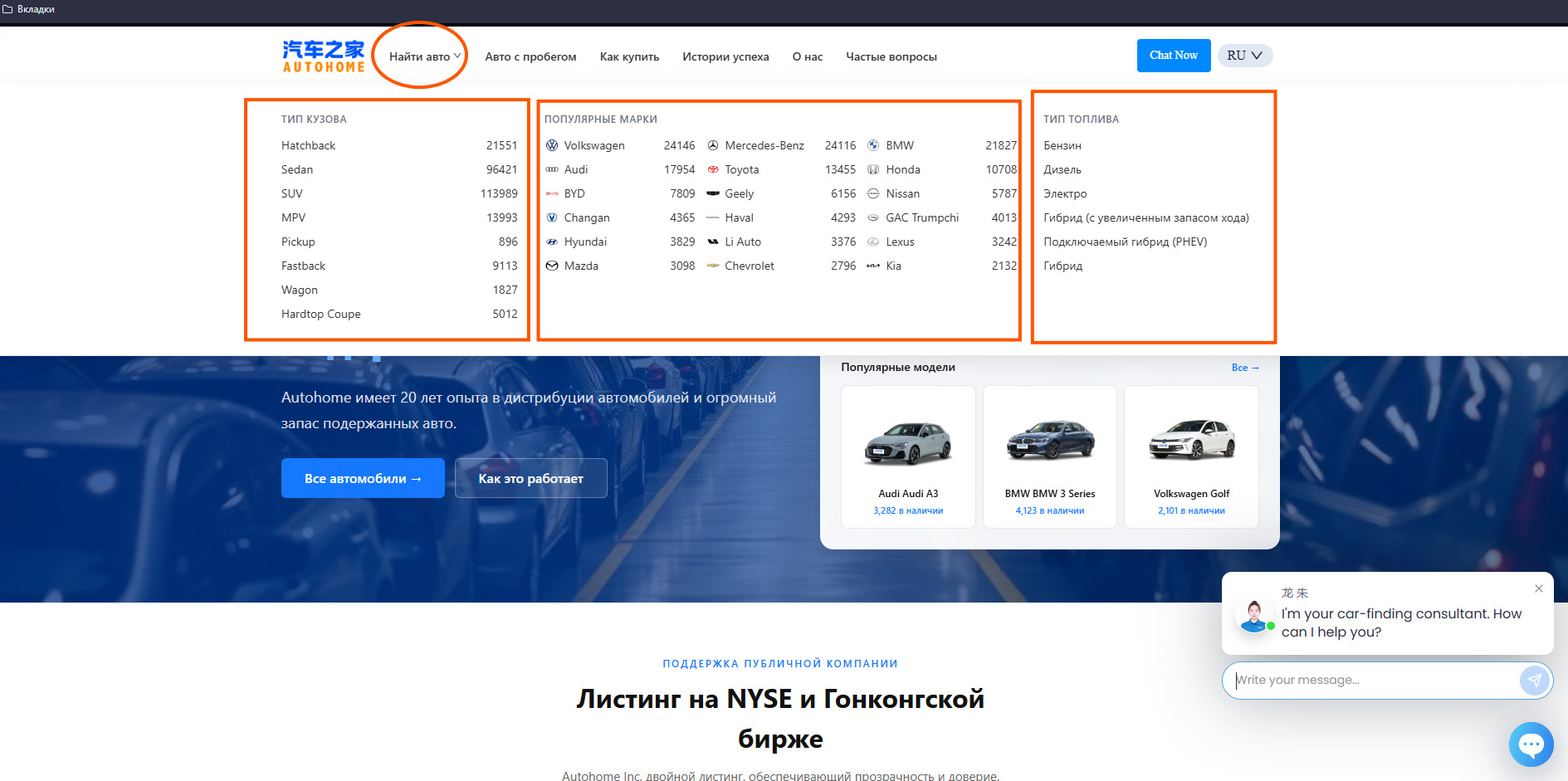Select the Pickup body type

point(399,242)
